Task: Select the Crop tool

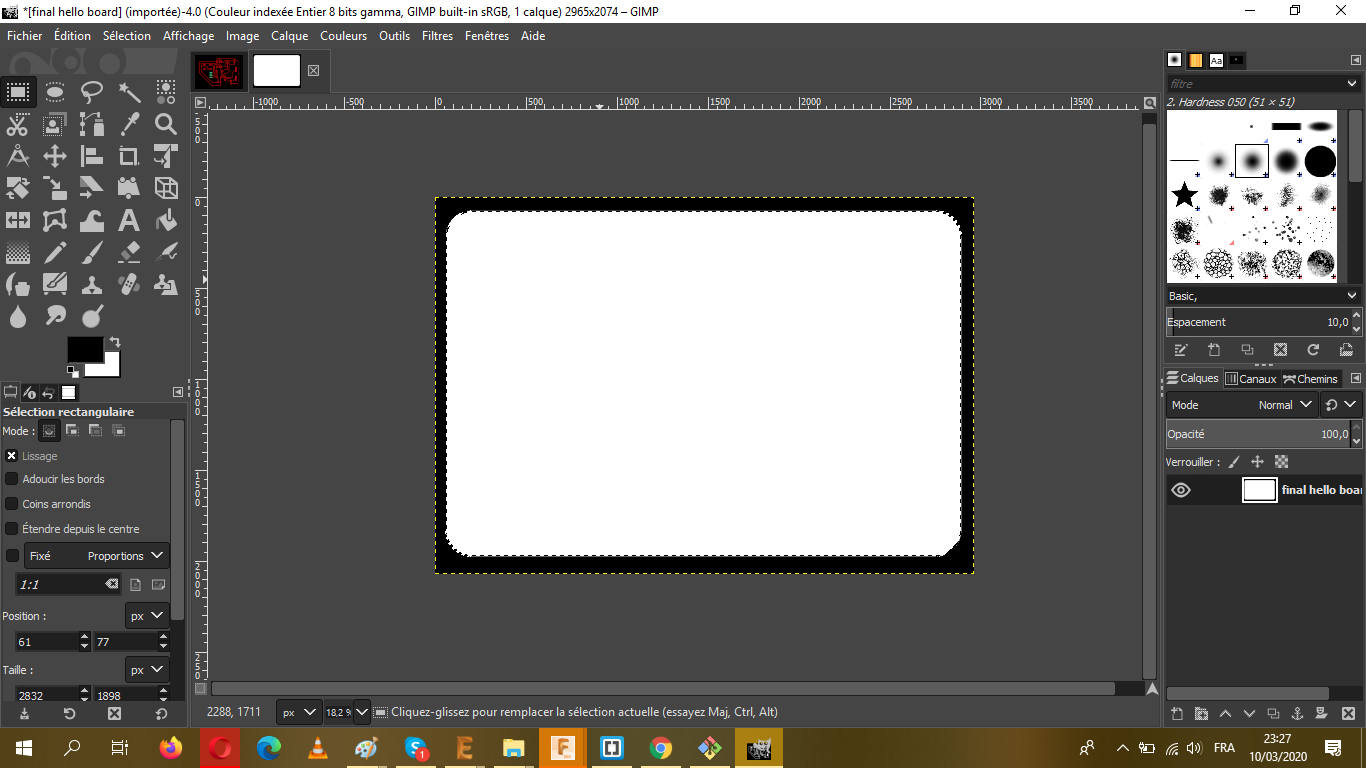Action: click(129, 156)
